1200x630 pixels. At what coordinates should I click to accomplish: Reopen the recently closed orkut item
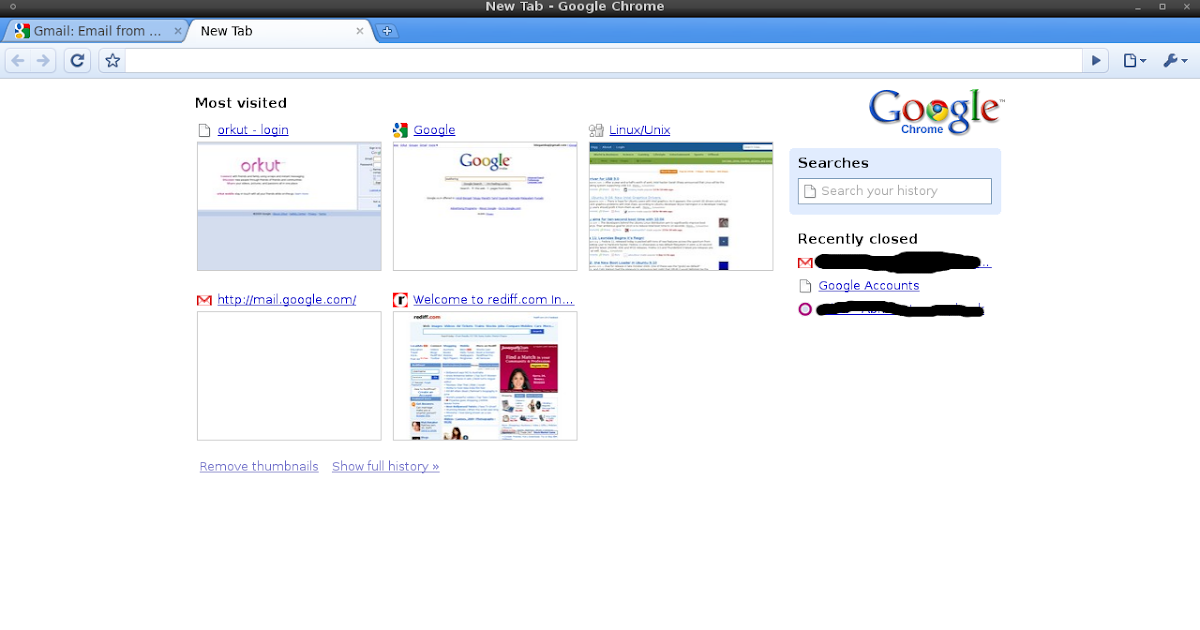(x=901, y=309)
